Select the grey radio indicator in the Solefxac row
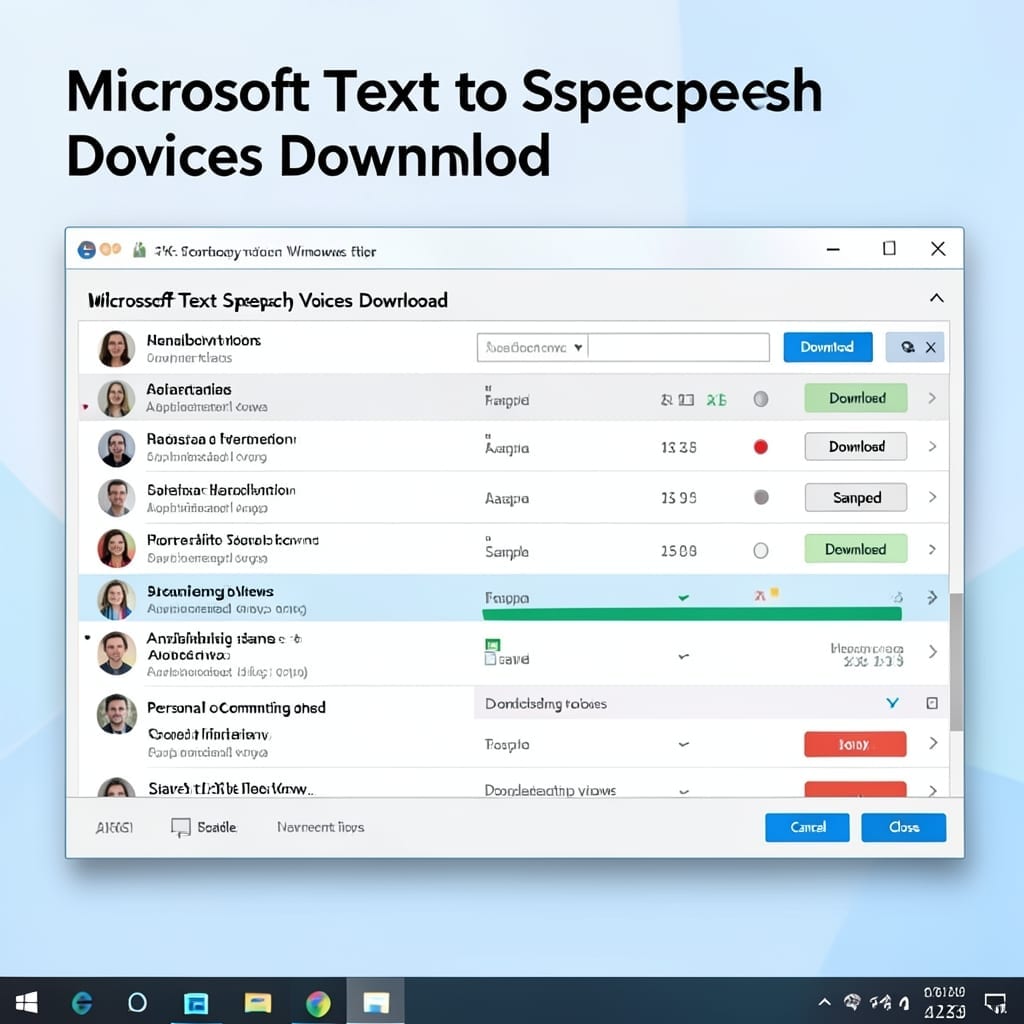This screenshot has width=1024, height=1024. coord(761,498)
